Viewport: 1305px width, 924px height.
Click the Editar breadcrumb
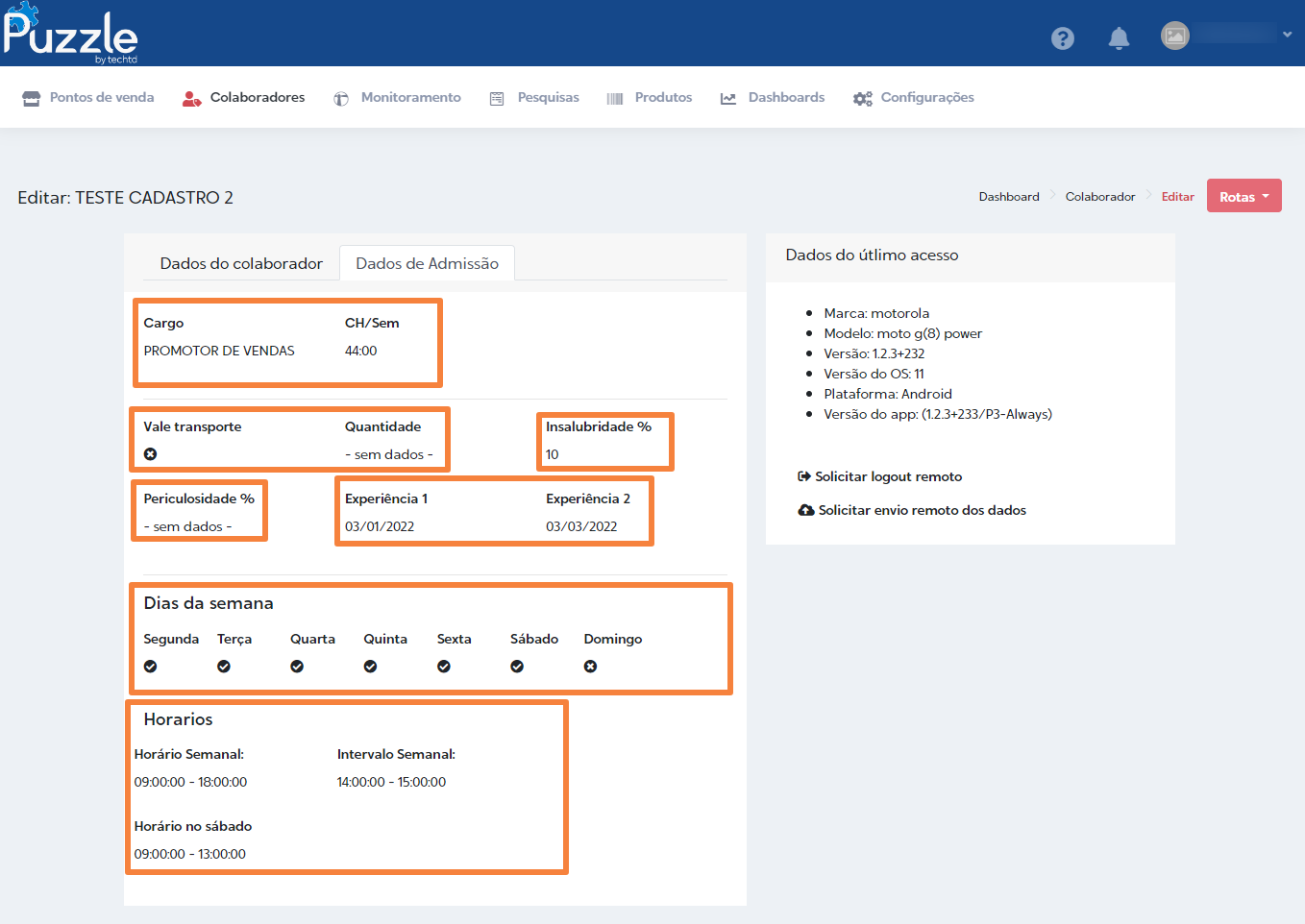(x=1177, y=197)
